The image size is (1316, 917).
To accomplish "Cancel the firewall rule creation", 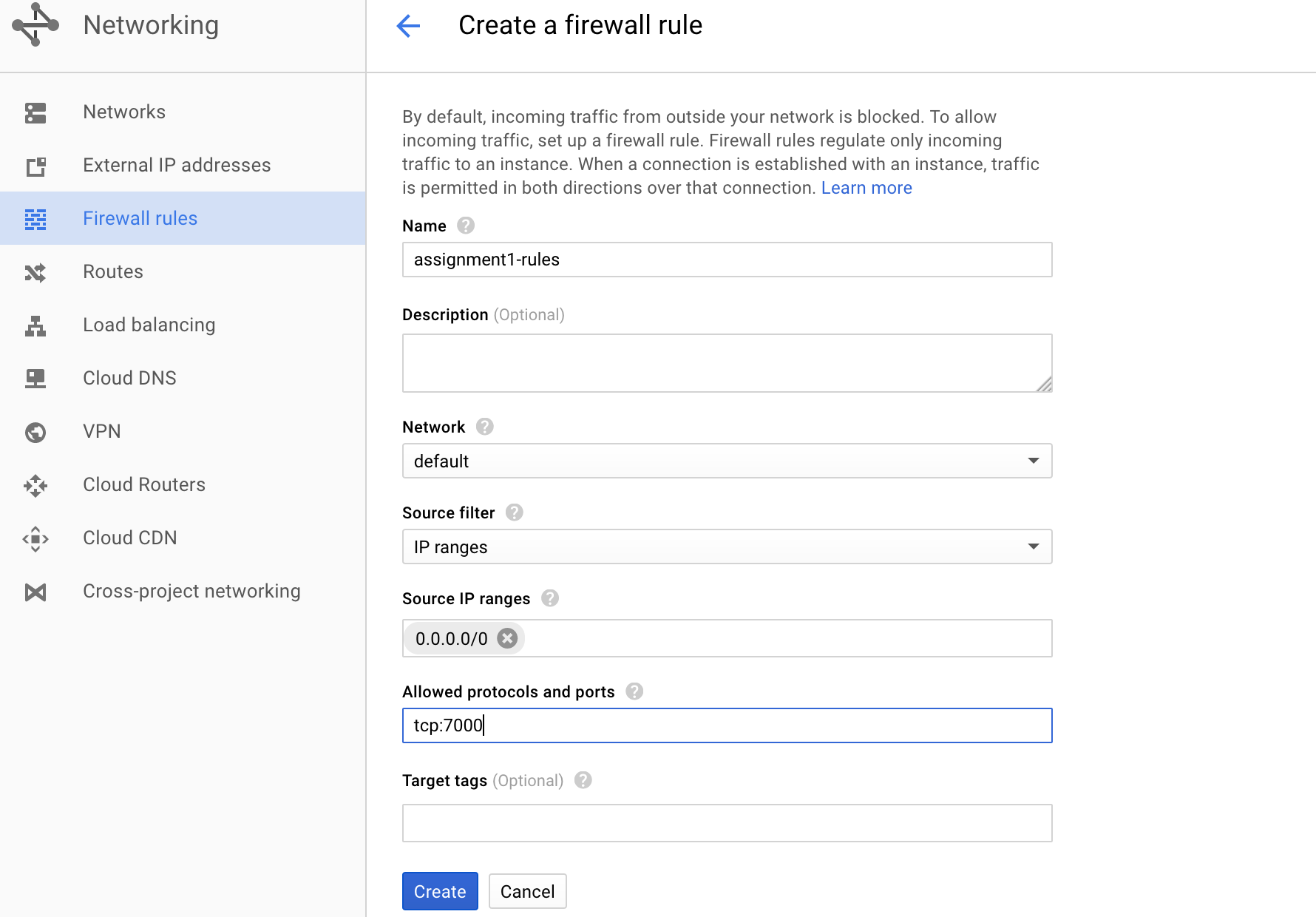I will [527, 891].
